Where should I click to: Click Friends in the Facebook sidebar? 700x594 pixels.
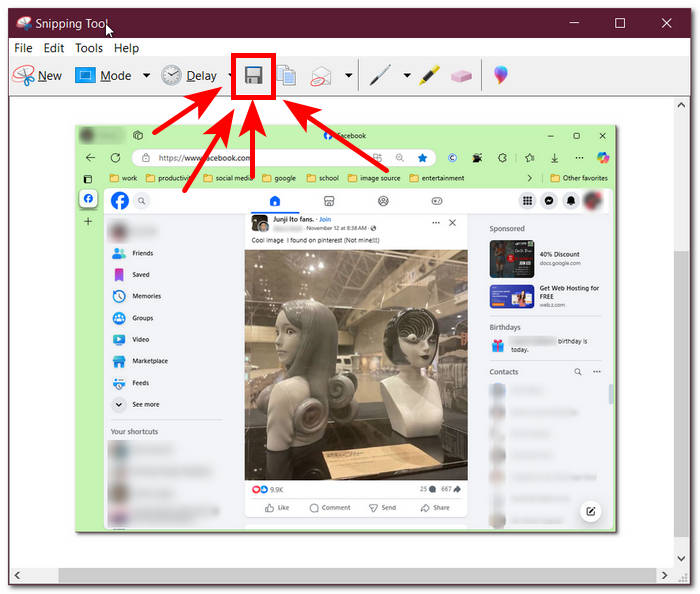tap(133, 253)
